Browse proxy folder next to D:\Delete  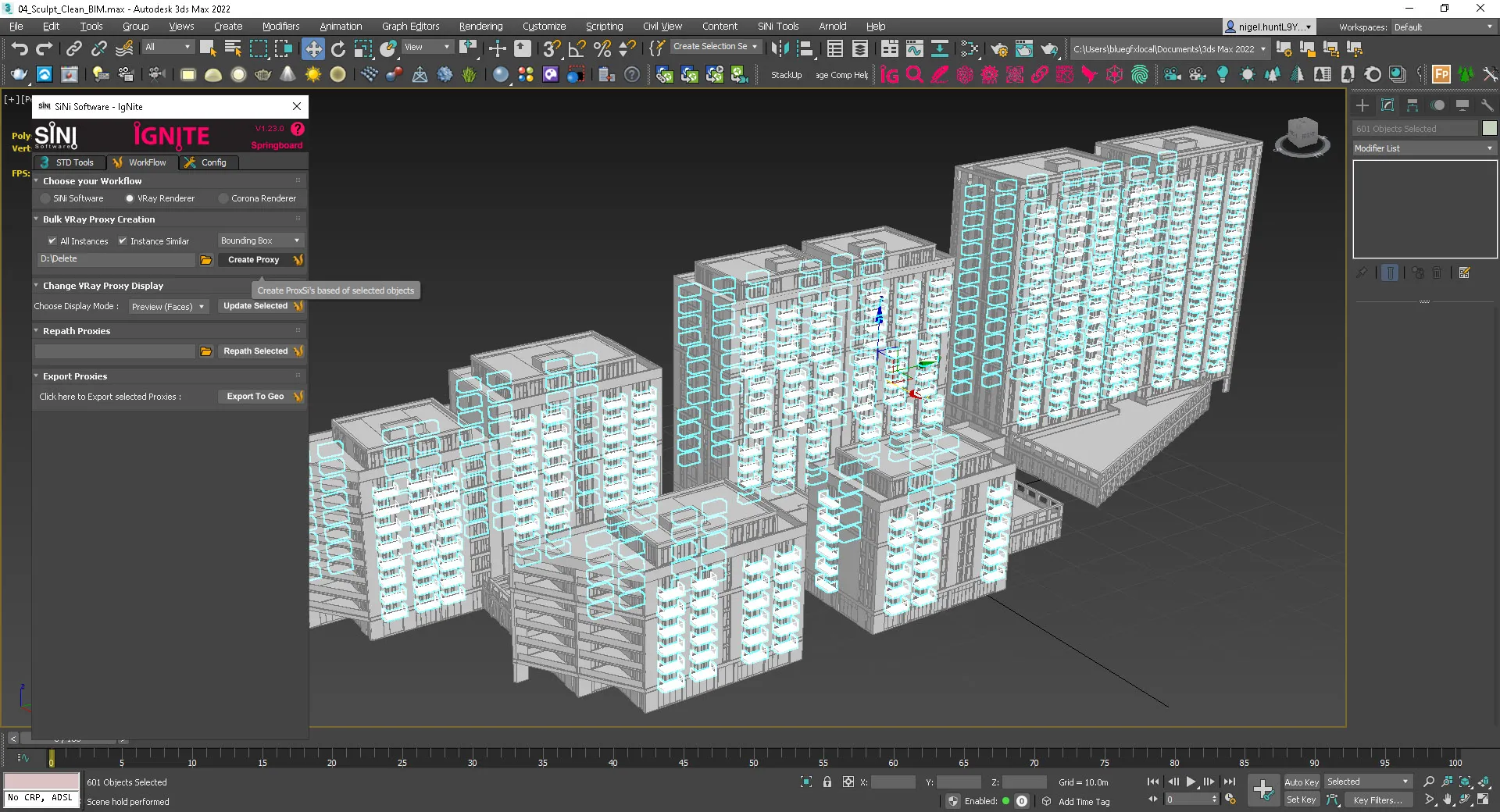pyautogui.click(x=206, y=260)
